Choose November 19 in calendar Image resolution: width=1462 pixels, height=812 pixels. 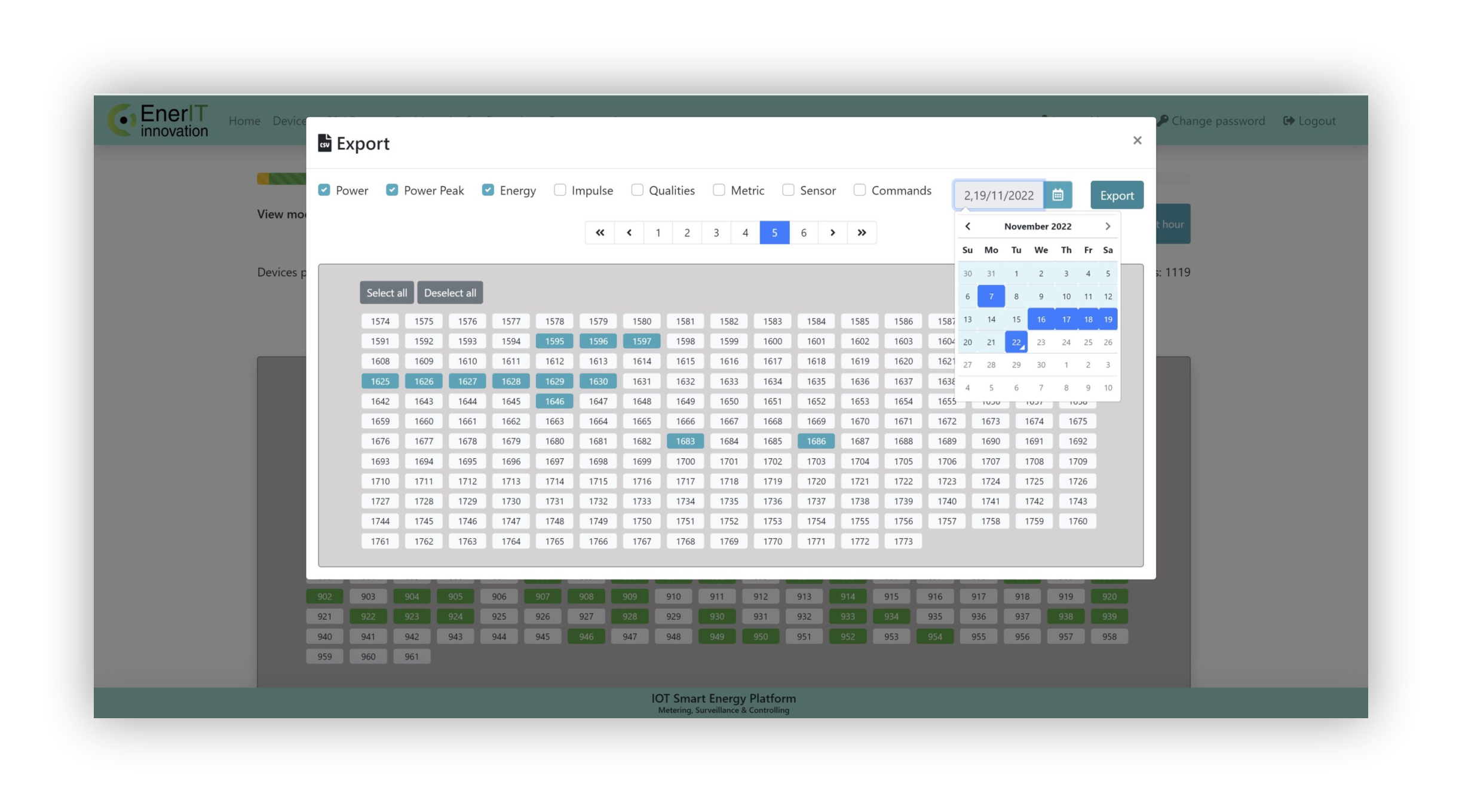click(x=1108, y=319)
